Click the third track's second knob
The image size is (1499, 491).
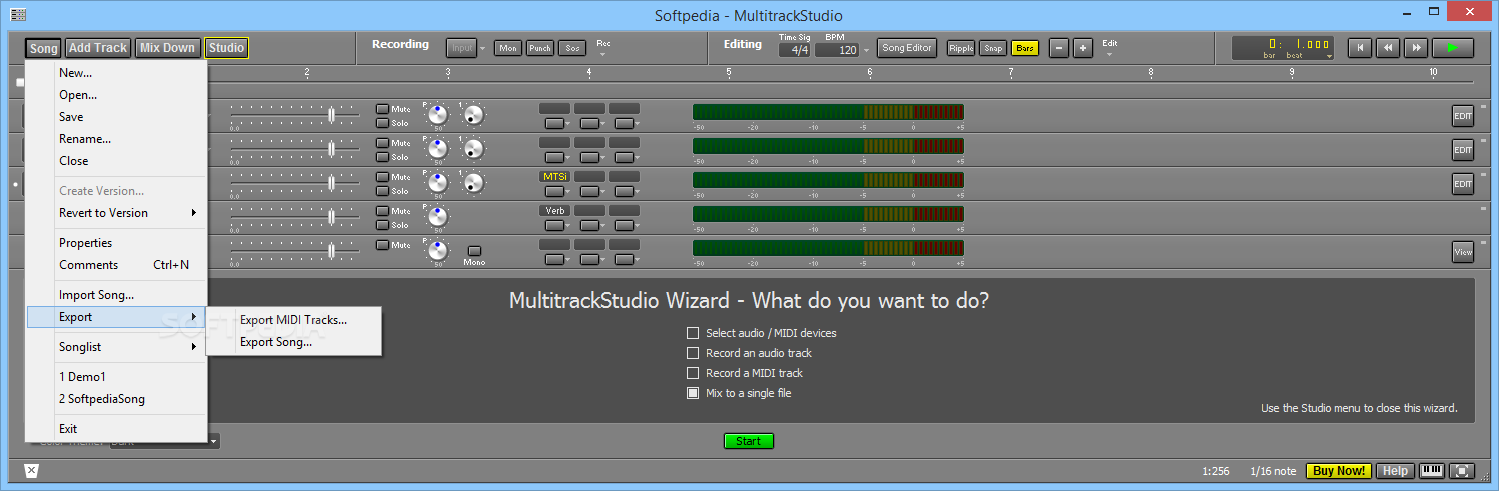click(x=473, y=183)
